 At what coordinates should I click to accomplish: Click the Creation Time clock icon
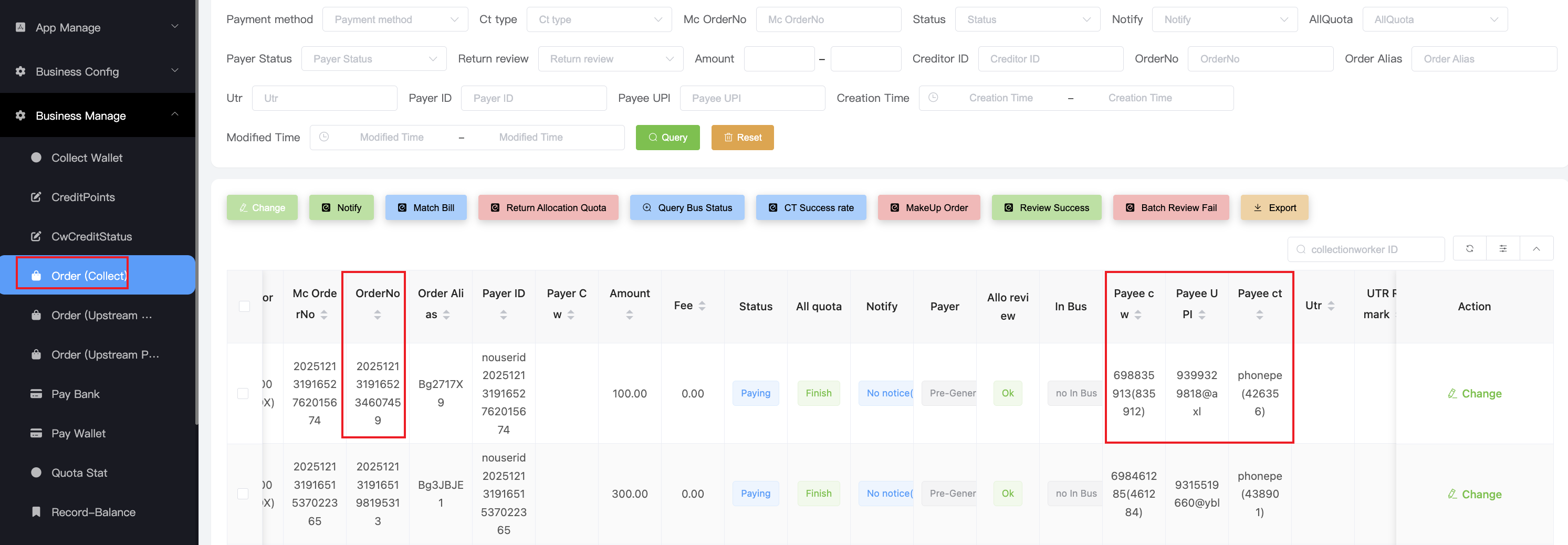(x=933, y=98)
